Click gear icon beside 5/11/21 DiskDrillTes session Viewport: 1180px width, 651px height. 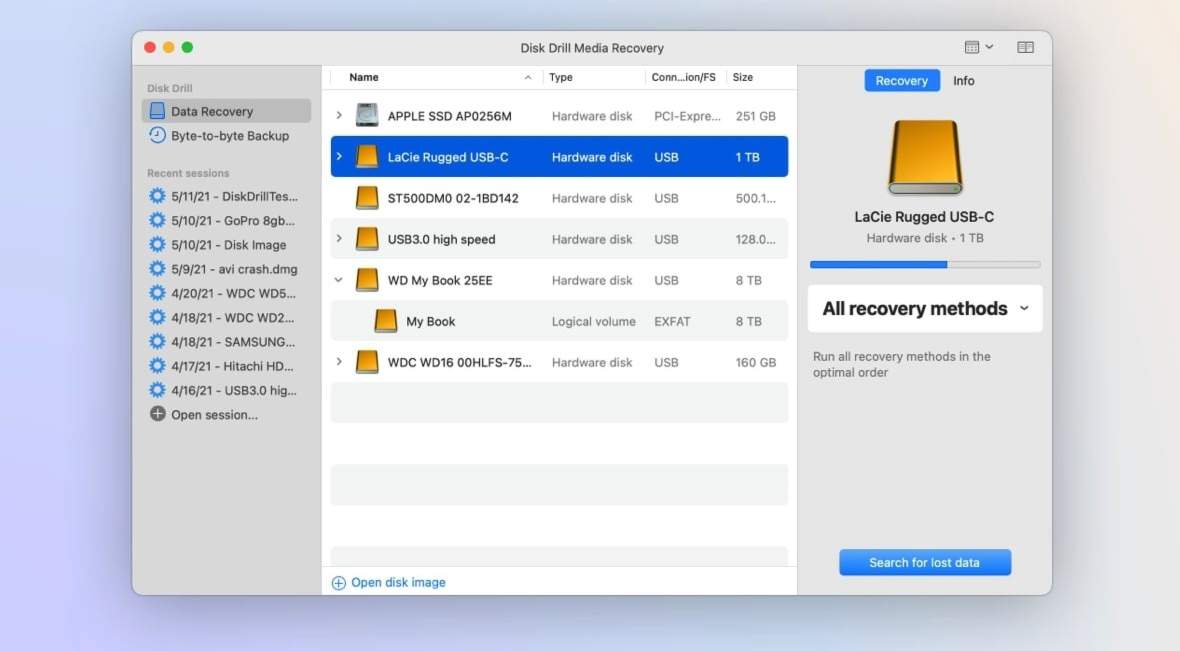point(157,196)
